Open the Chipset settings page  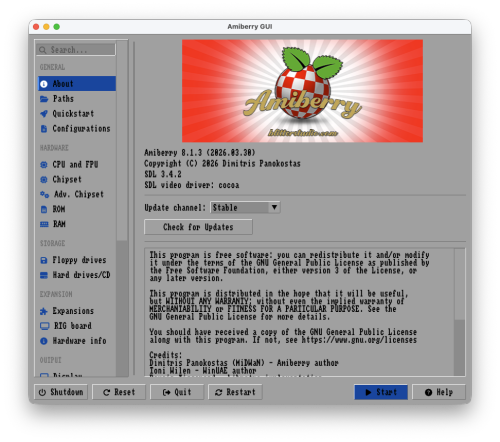[77, 180]
